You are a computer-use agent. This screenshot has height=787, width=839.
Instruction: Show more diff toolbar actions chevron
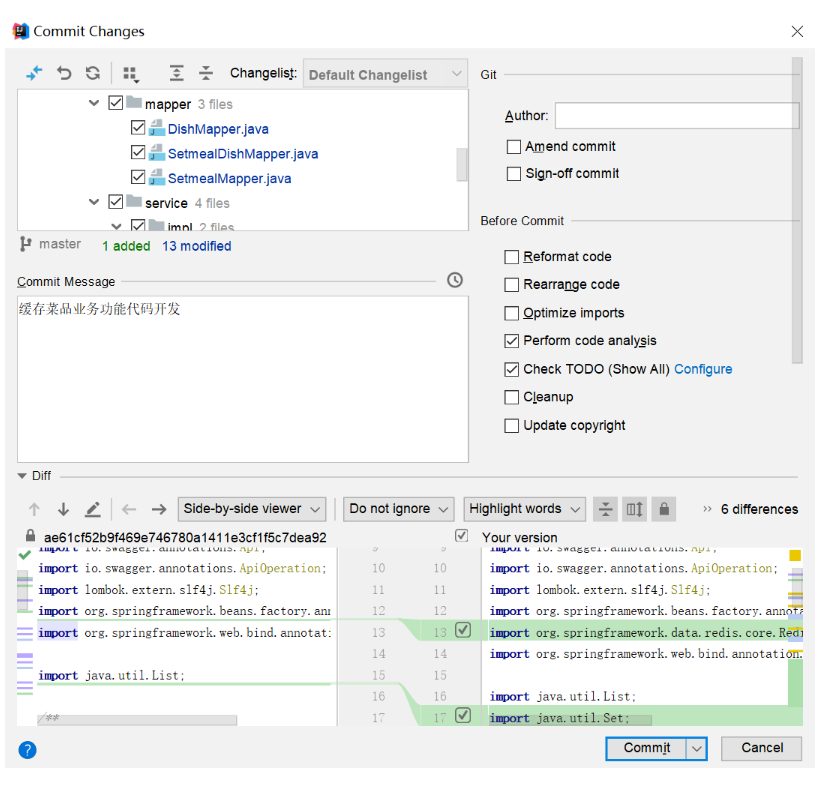pos(707,509)
